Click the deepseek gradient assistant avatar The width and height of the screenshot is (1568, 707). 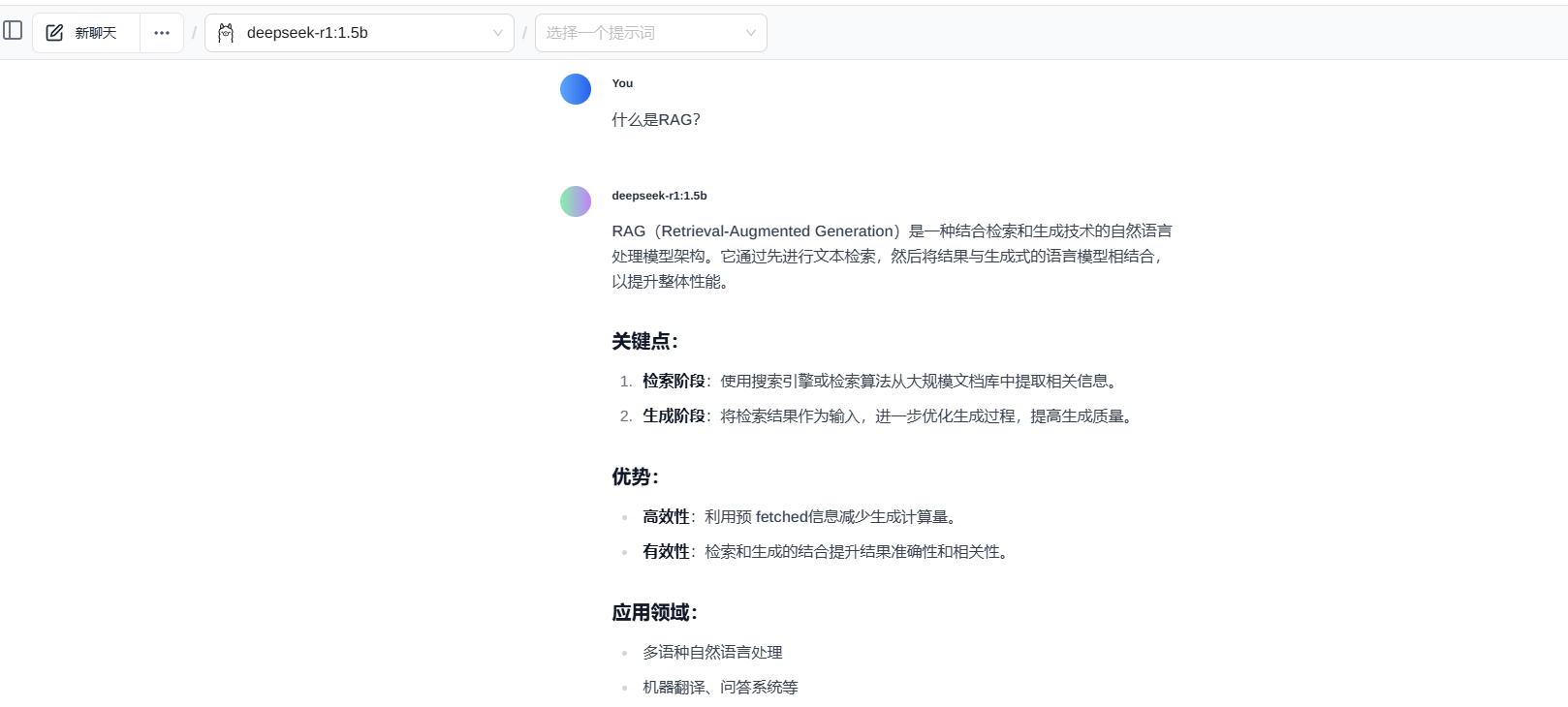coord(576,201)
